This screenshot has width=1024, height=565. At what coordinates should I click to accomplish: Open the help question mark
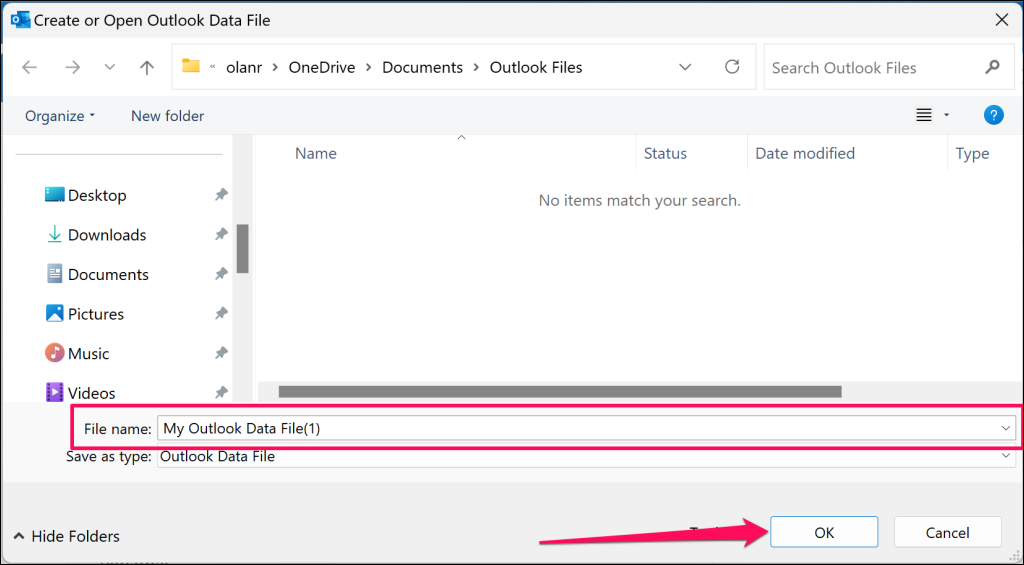993,115
